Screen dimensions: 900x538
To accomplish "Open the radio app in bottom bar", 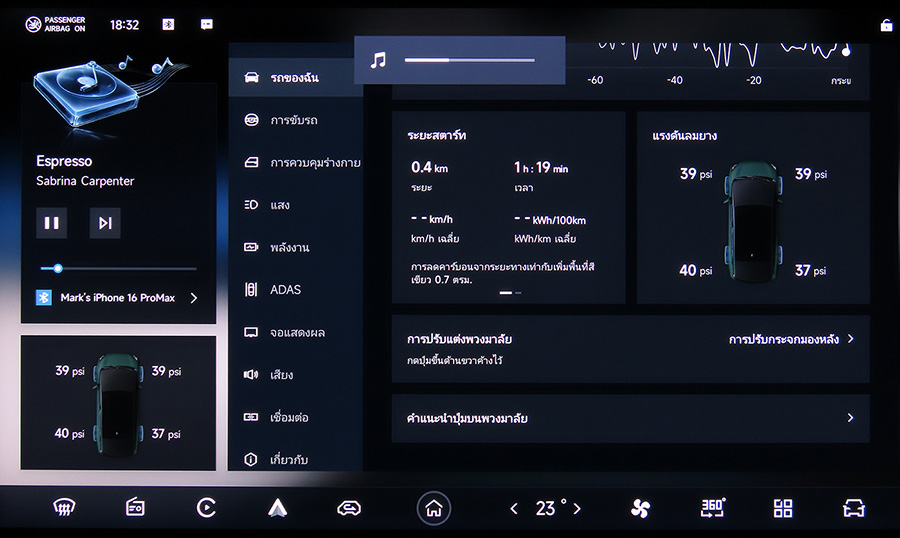I will point(135,508).
